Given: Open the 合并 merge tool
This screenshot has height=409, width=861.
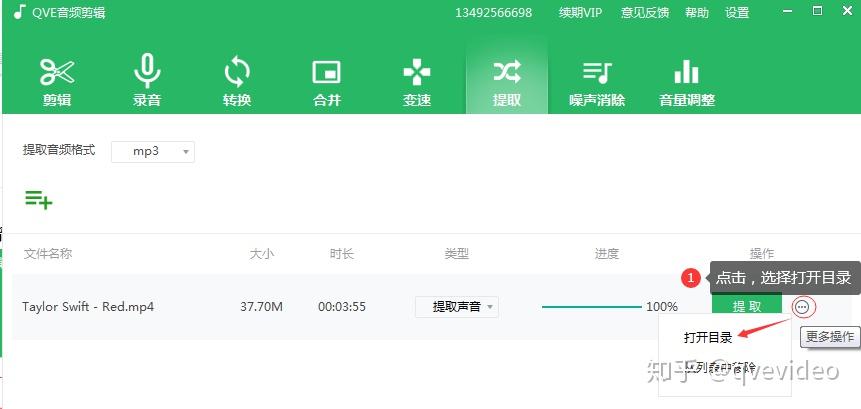Looking at the screenshot, I should tap(327, 81).
